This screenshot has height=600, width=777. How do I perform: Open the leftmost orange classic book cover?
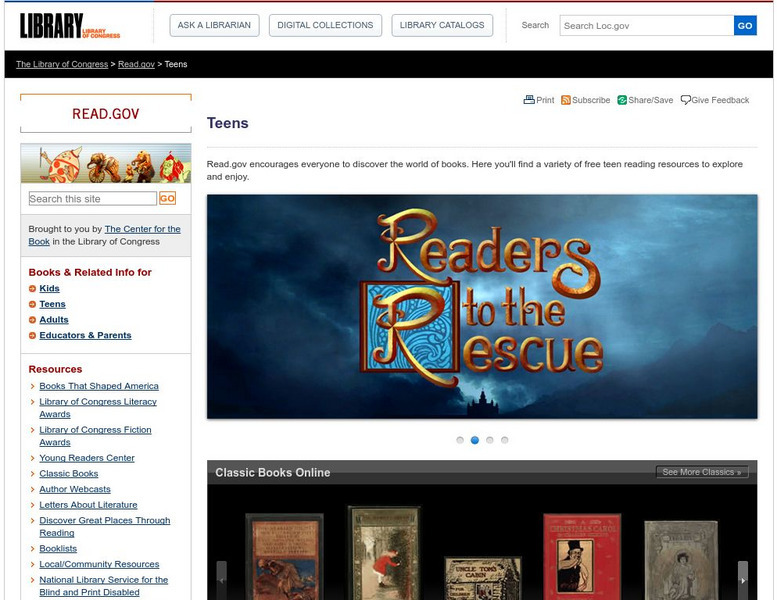(x=284, y=557)
